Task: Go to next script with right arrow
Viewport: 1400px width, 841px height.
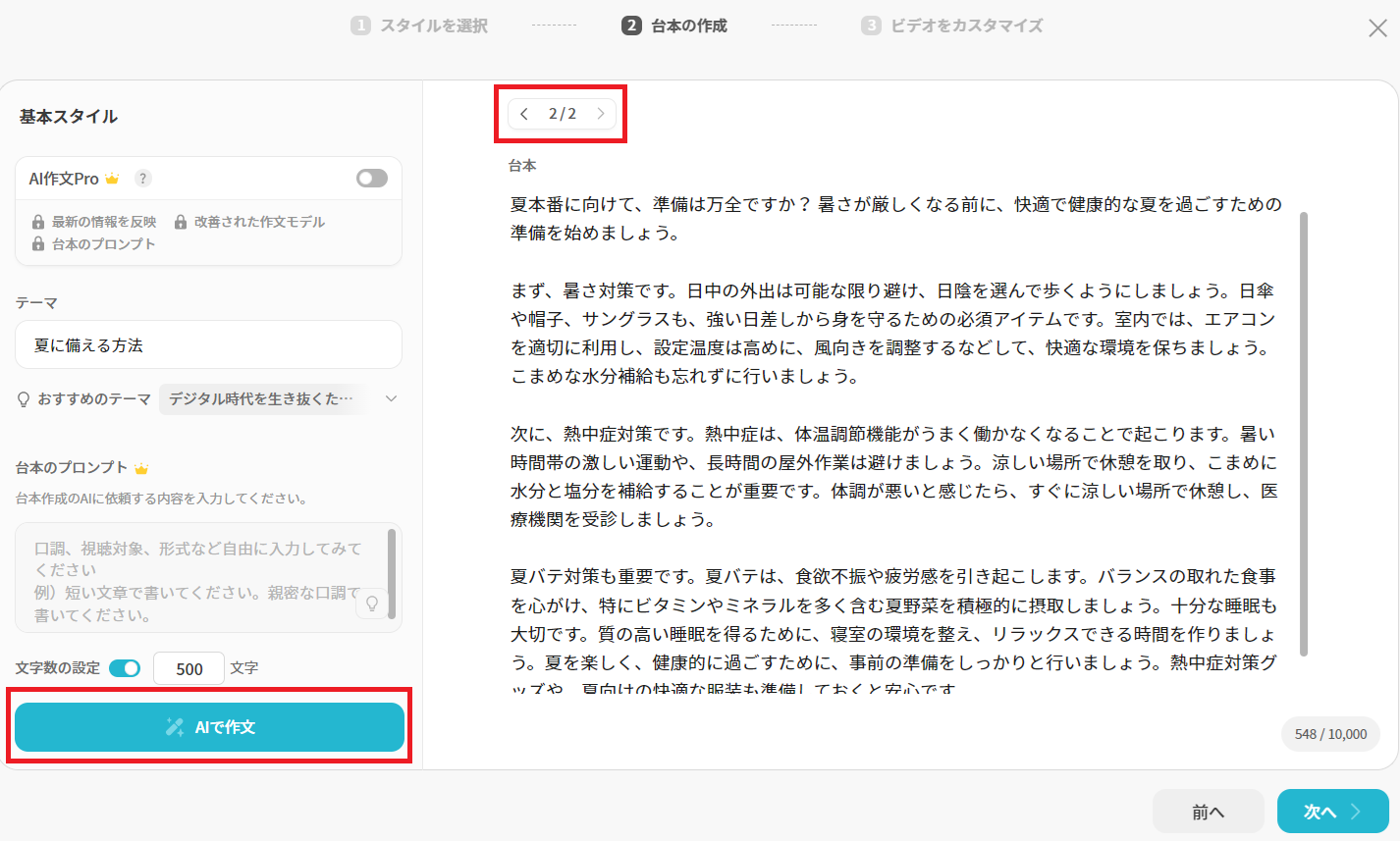Action: coord(601,114)
